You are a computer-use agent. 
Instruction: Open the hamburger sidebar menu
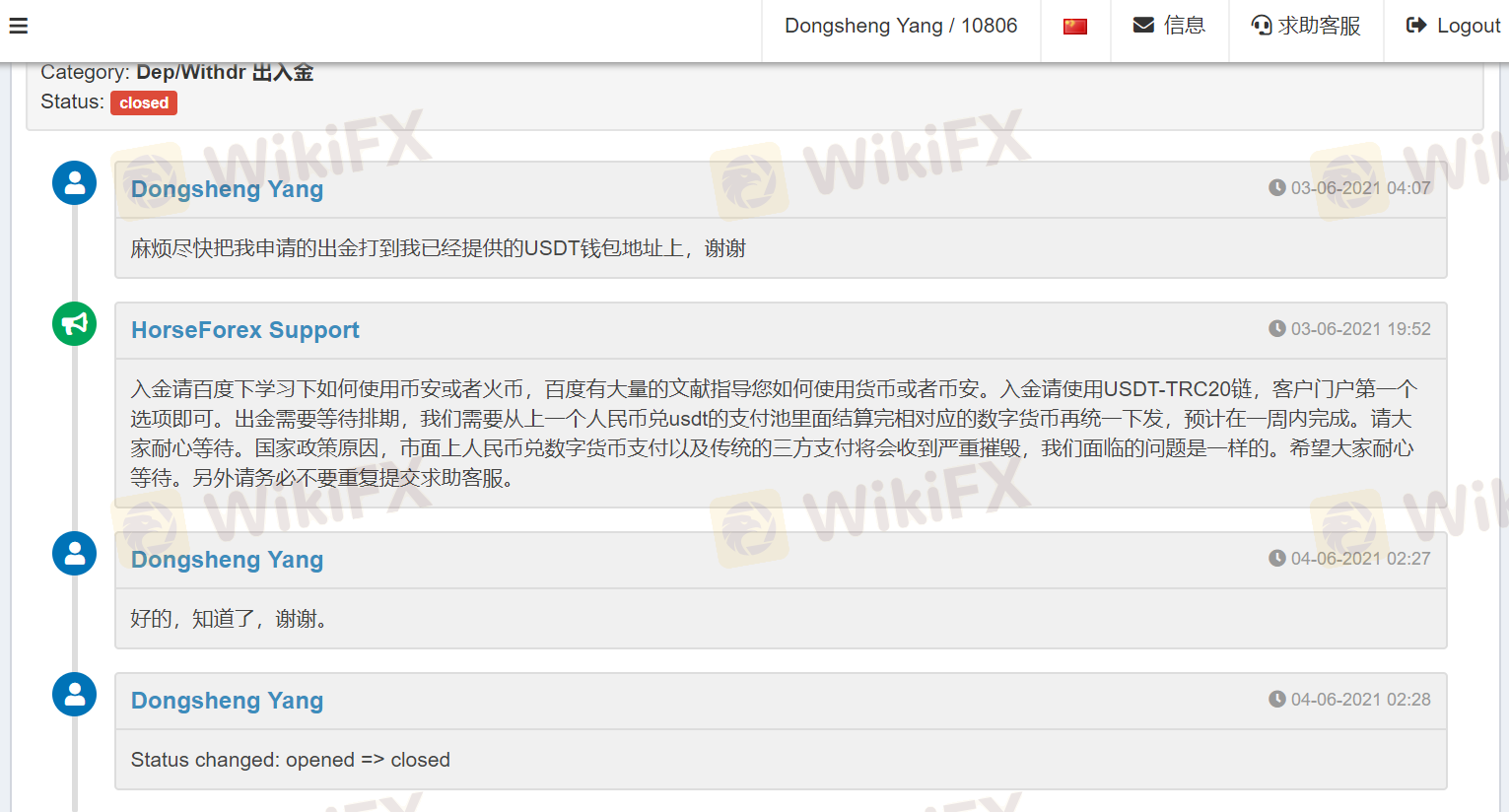tap(19, 27)
